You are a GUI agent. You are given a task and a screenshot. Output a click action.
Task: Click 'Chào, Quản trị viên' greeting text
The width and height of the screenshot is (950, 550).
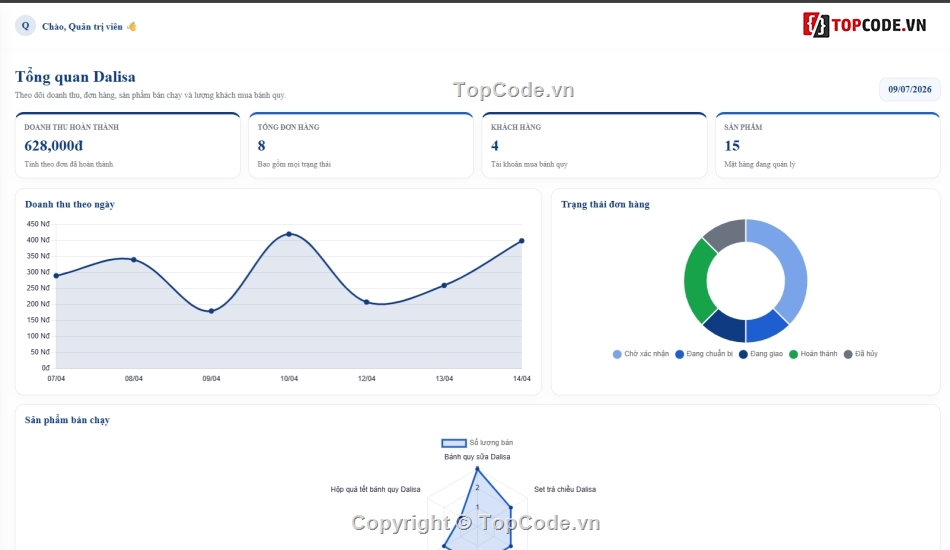point(82,27)
